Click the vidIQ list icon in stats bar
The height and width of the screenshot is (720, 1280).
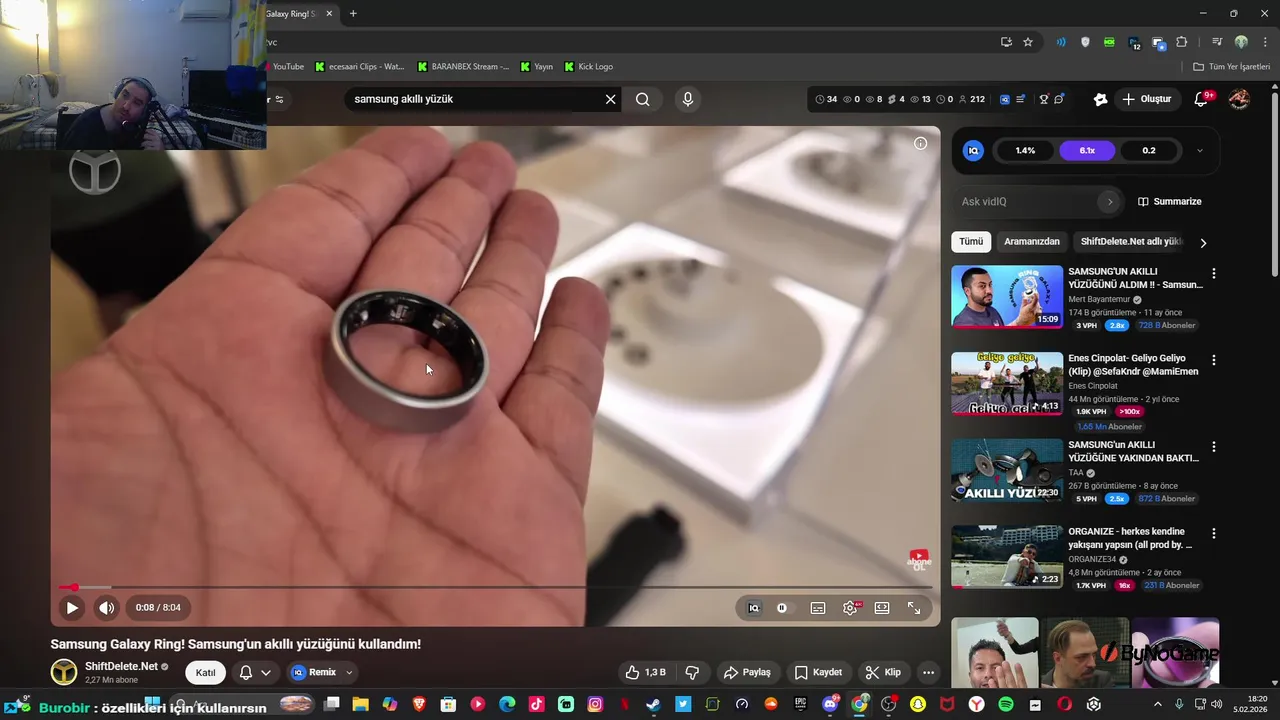pyautogui.click(x=1020, y=99)
